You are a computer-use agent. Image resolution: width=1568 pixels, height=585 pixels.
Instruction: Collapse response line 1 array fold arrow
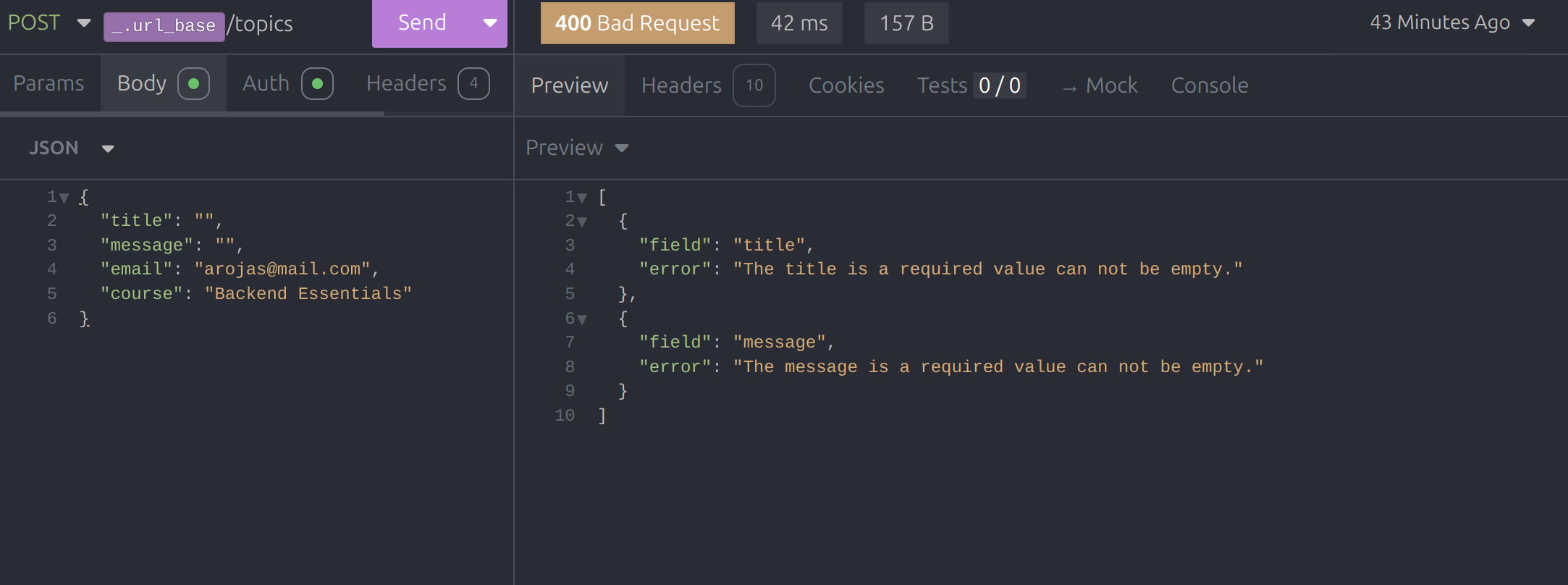[582, 198]
